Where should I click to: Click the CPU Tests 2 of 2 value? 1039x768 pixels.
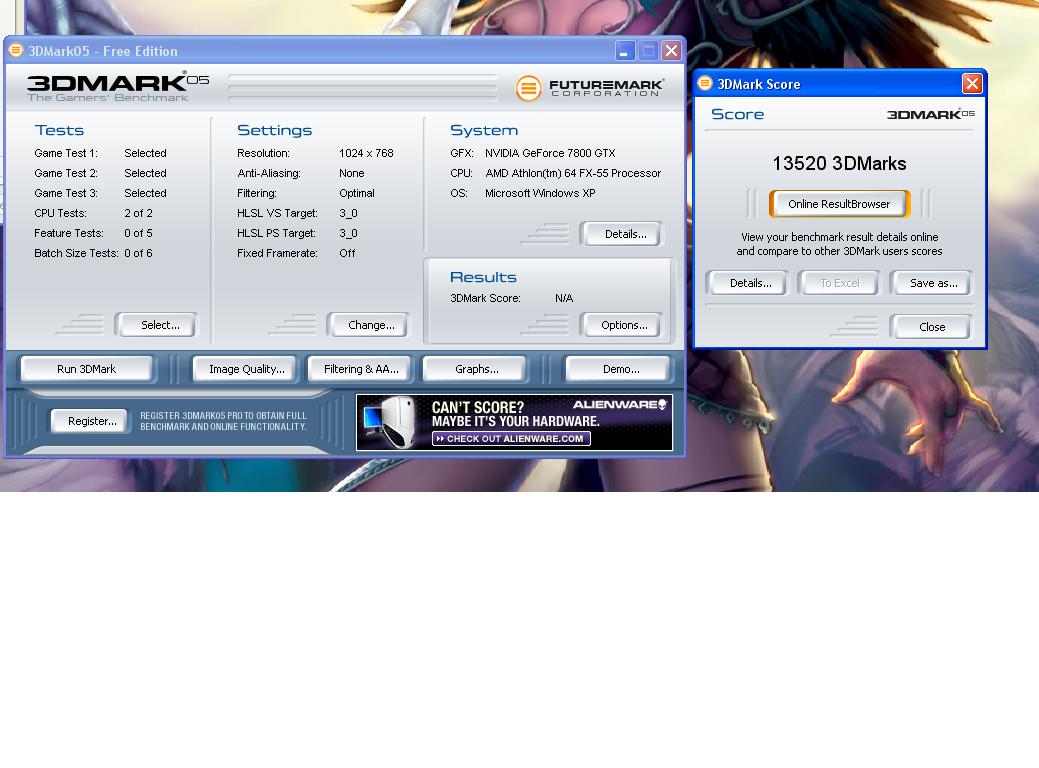pos(138,213)
